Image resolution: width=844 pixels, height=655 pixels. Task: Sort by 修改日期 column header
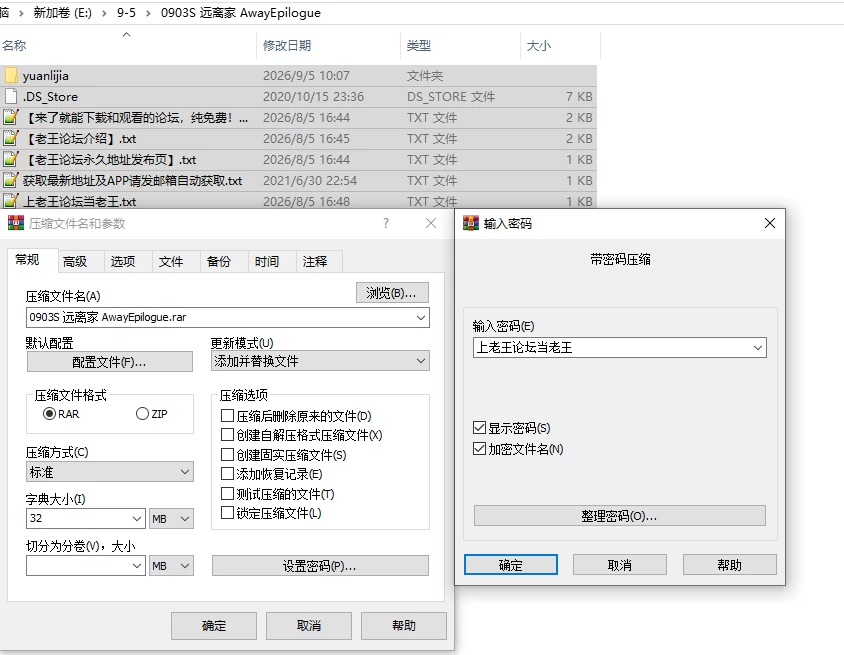(328, 46)
